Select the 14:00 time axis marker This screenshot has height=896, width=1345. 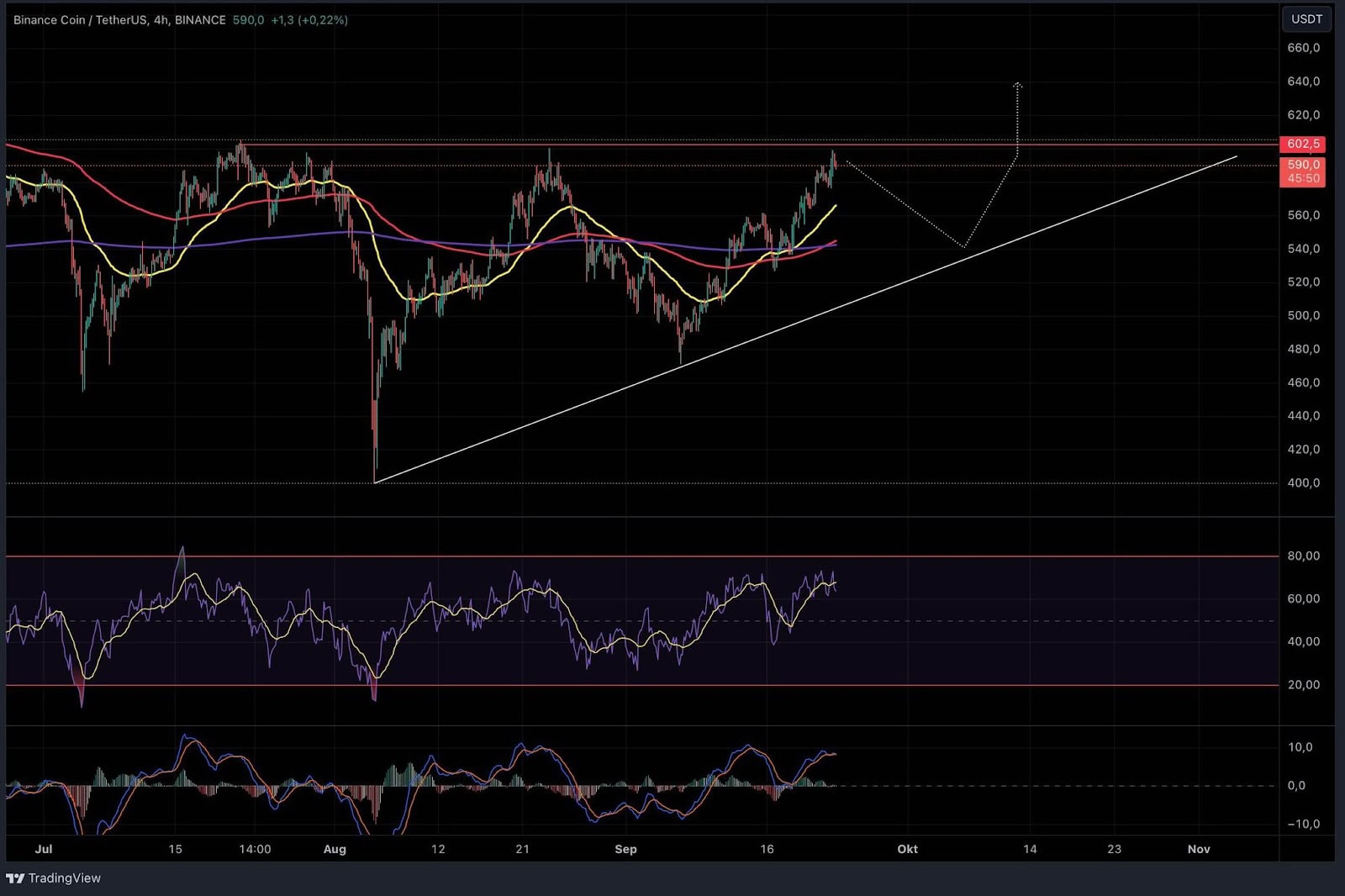(x=255, y=849)
